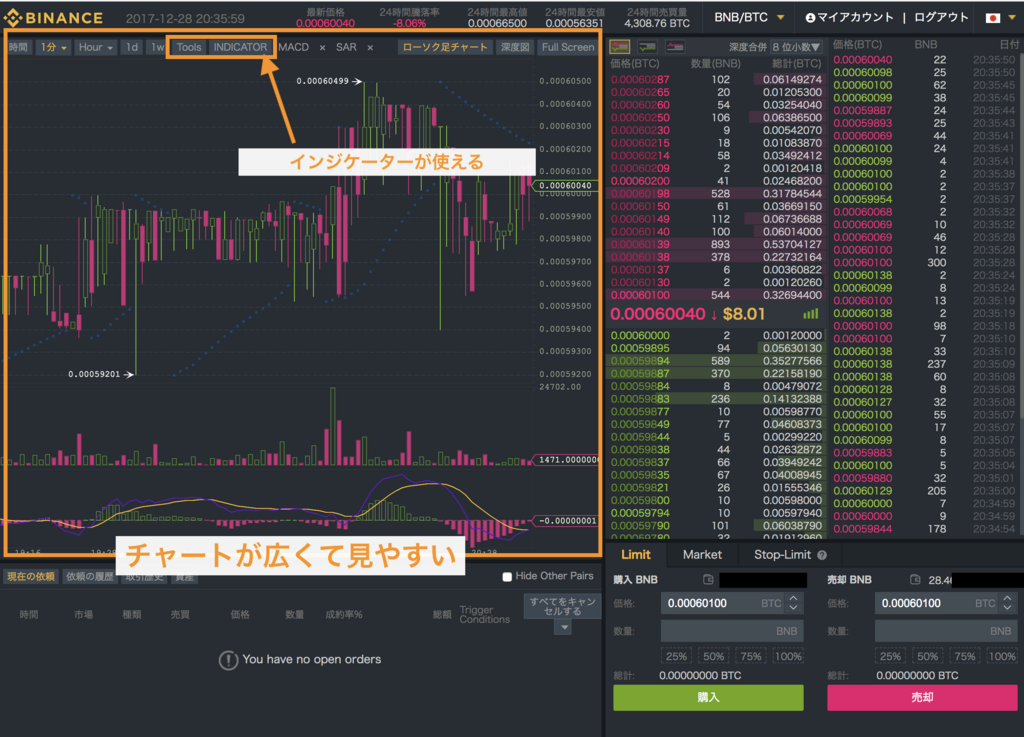The image size is (1024, 737).
Task: Set buy amount to 50%
Action: [713, 656]
